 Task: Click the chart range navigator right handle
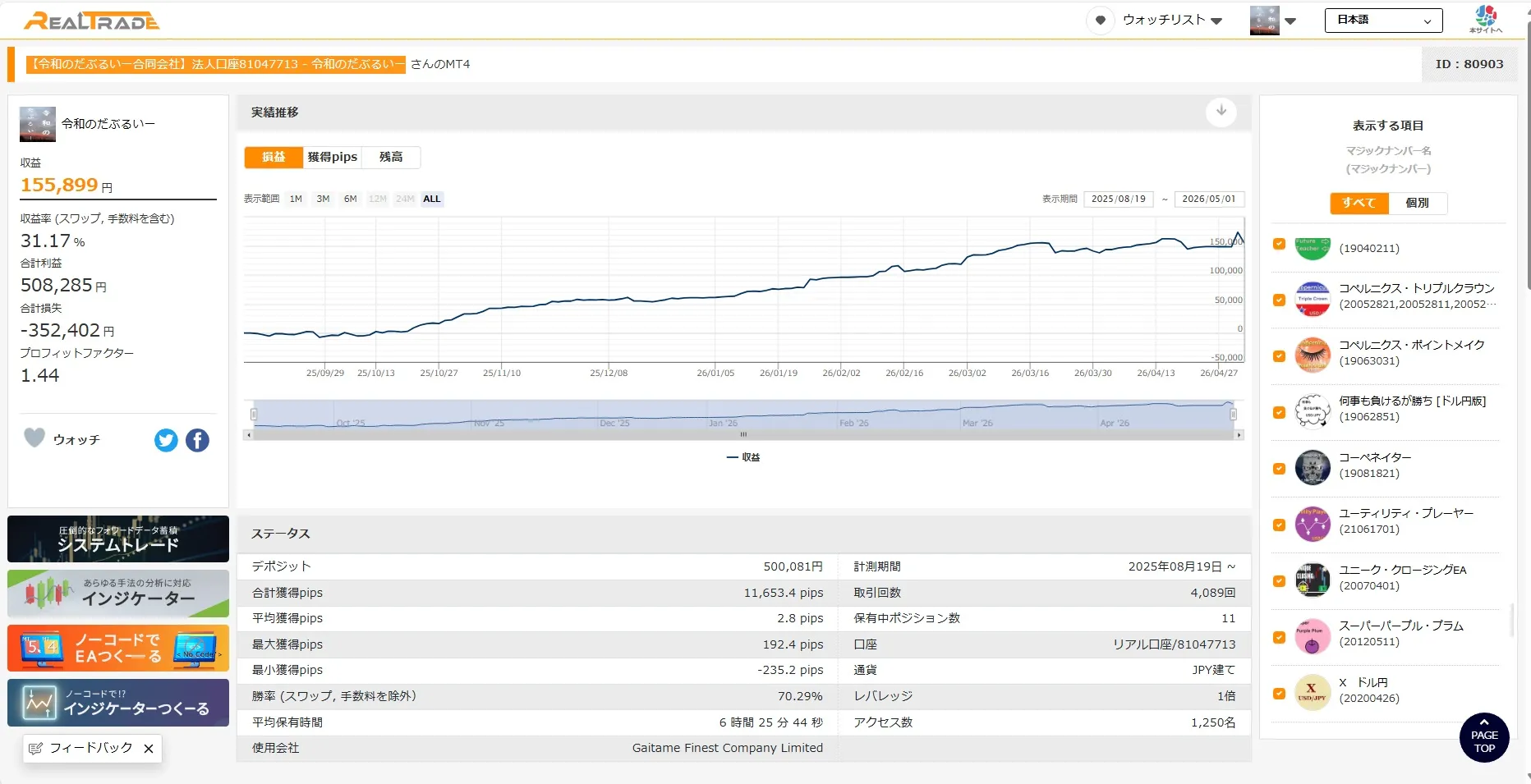[x=1233, y=415]
